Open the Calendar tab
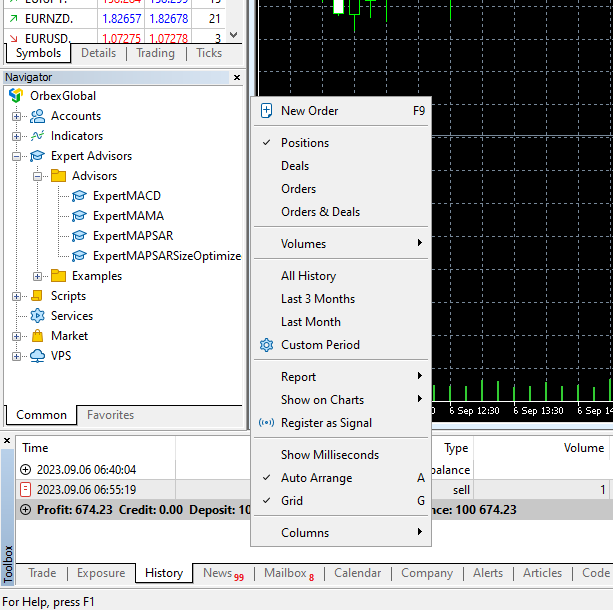Viewport: 613px width, 610px height. pyautogui.click(x=357, y=573)
